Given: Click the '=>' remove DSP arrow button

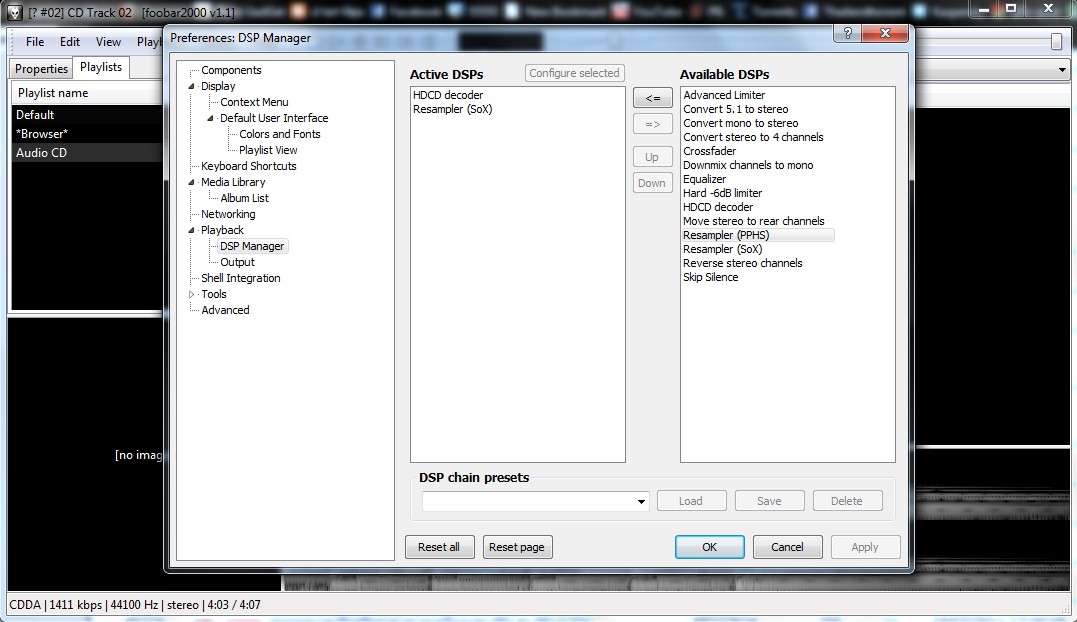Looking at the screenshot, I should point(653,124).
